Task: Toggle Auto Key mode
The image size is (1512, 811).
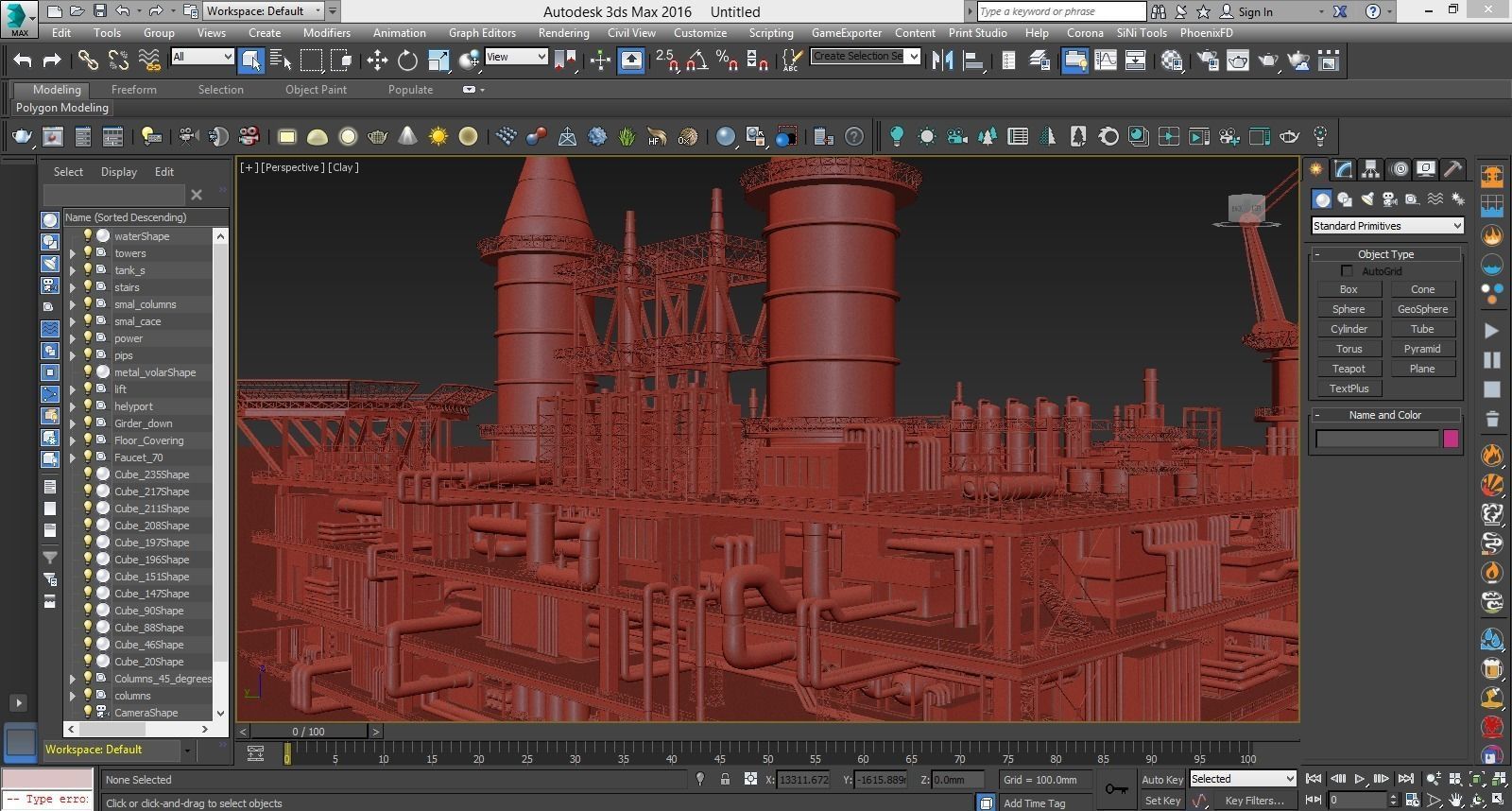Action: point(1161,780)
